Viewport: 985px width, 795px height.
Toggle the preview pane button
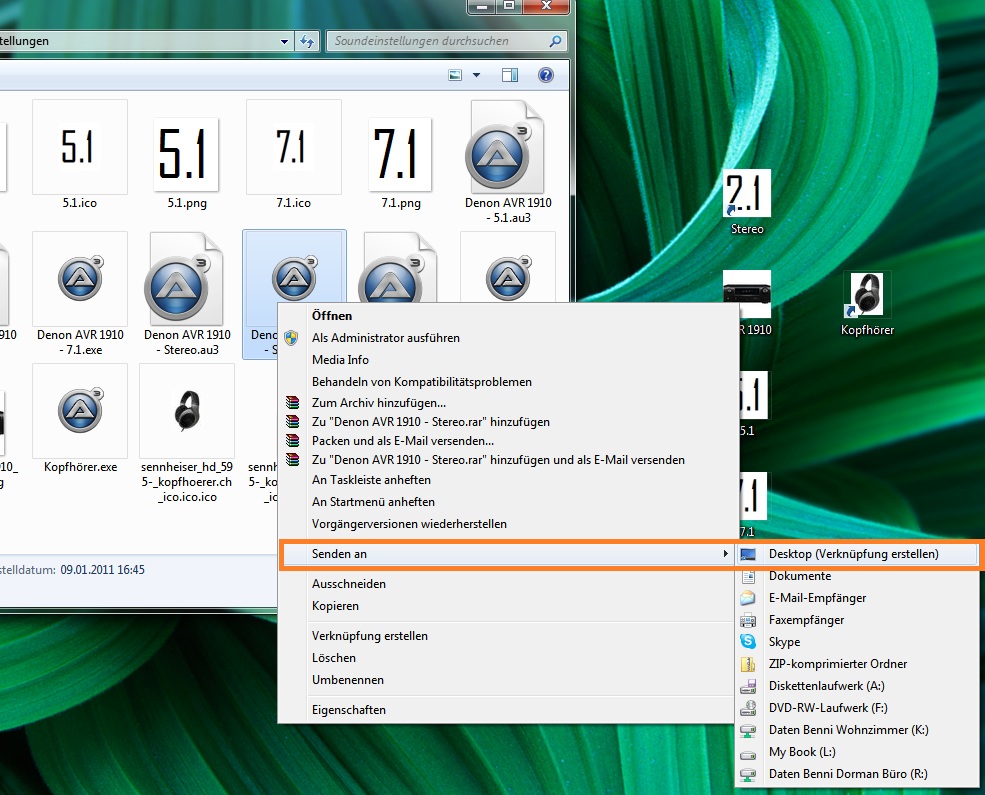[510, 75]
